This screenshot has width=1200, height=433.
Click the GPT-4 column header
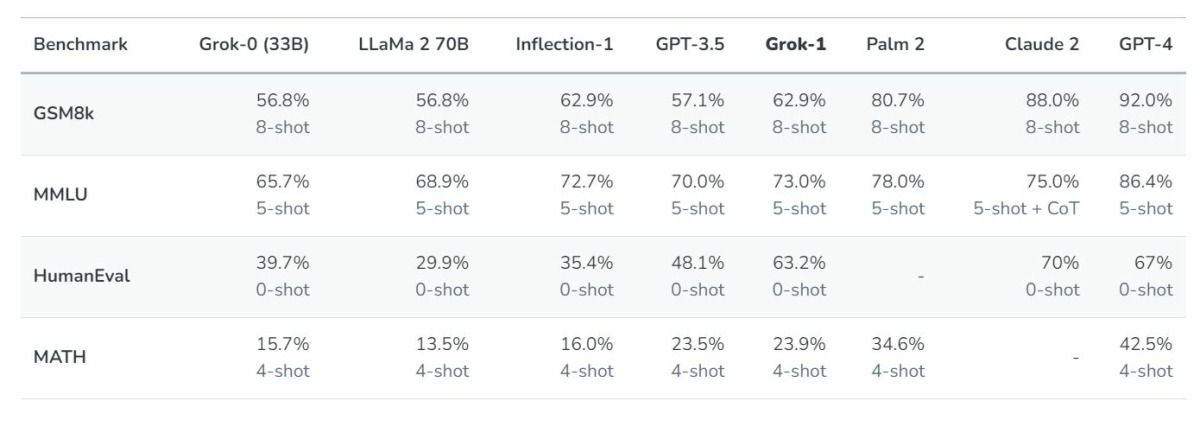tap(1145, 45)
